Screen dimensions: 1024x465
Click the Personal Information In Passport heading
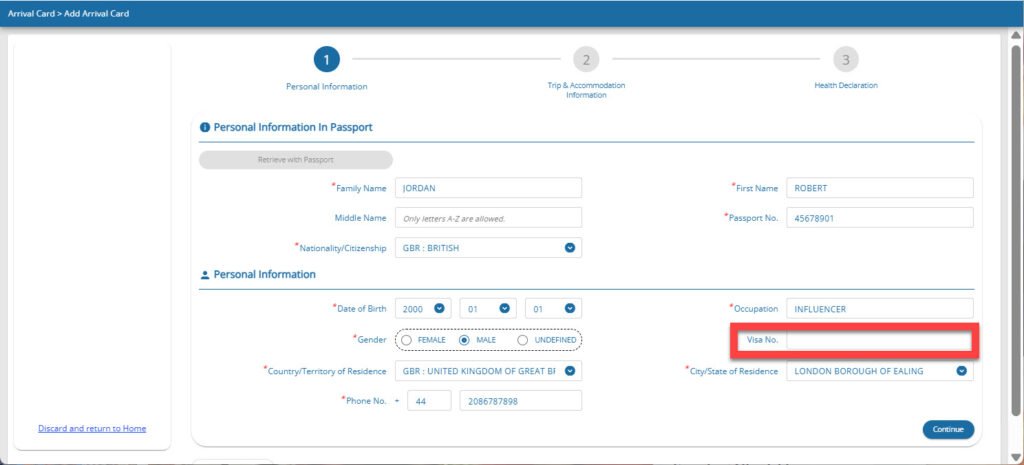click(x=293, y=127)
